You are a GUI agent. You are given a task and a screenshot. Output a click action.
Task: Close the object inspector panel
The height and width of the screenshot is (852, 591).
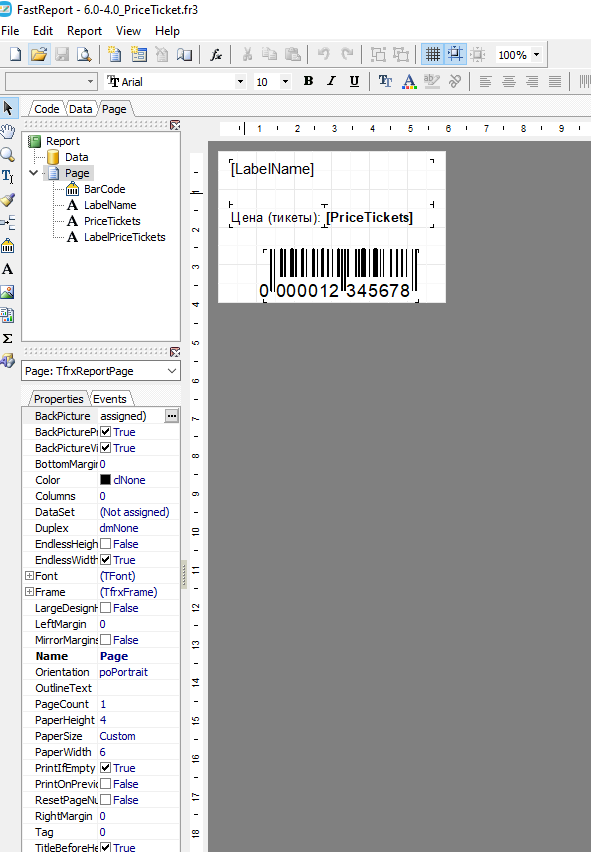(x=175, y=352)
